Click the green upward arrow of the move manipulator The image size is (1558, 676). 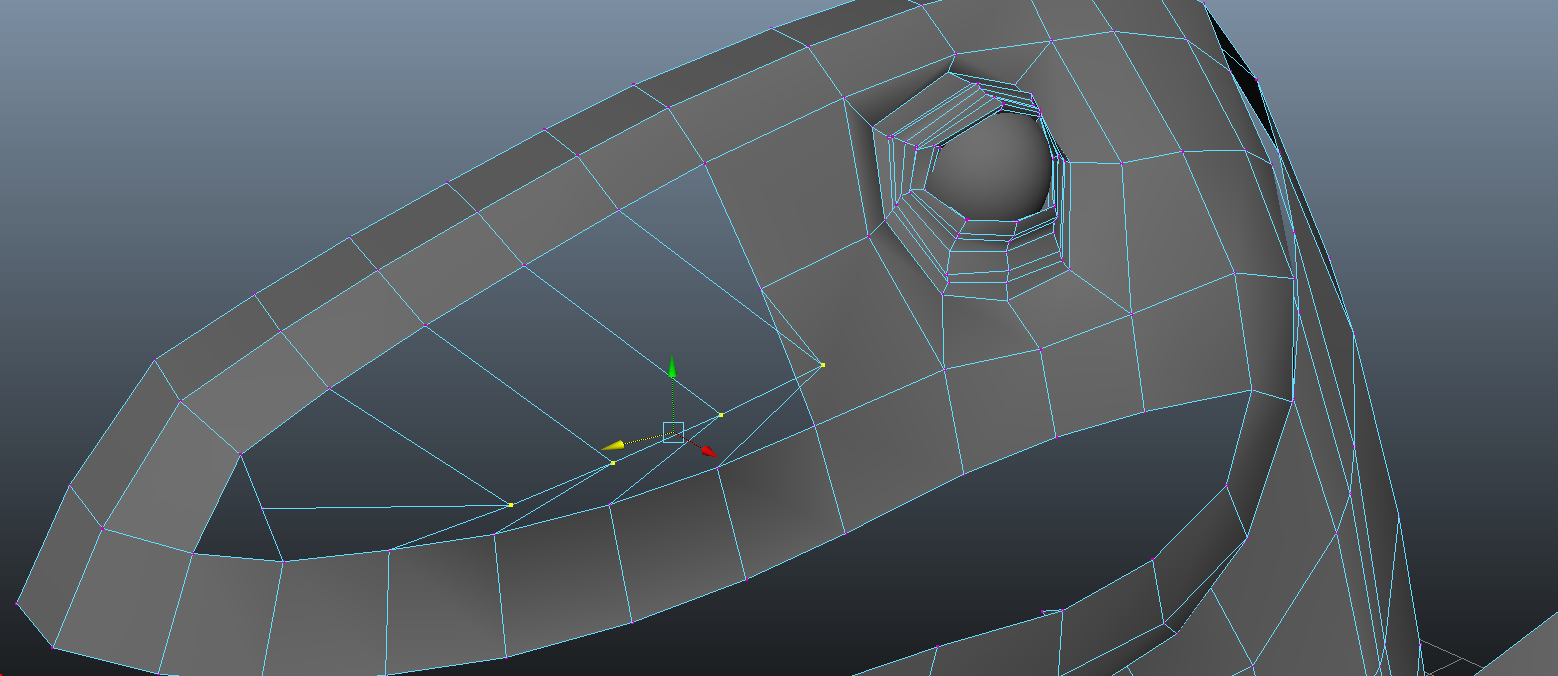pyautogui.click(x=672, y=368)
